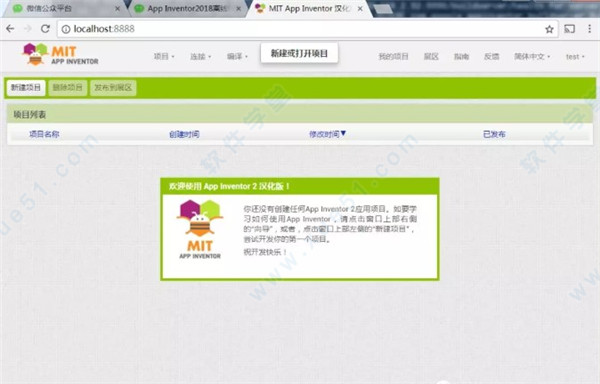Click the 项目列表 panel header
This screenshot has height=384, width=600.
tap(300, 114)
